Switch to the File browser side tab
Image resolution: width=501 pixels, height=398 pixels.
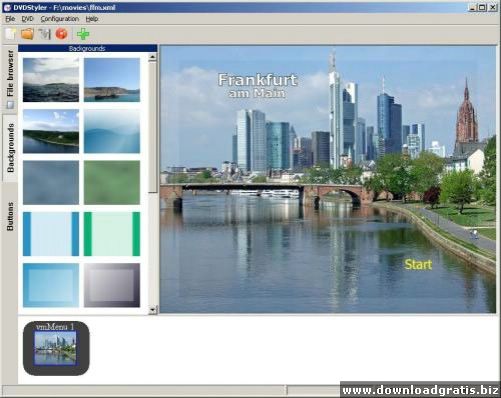point(10,79)
